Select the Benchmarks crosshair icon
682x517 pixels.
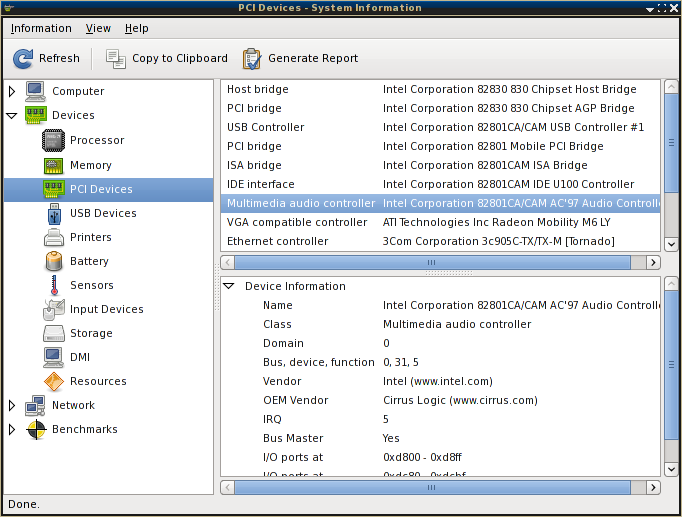pos(36,430)
